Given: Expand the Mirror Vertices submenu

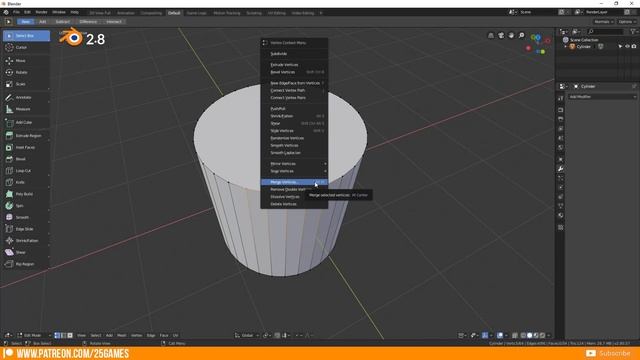Looking at the screenshot, I should coord(294,164).
